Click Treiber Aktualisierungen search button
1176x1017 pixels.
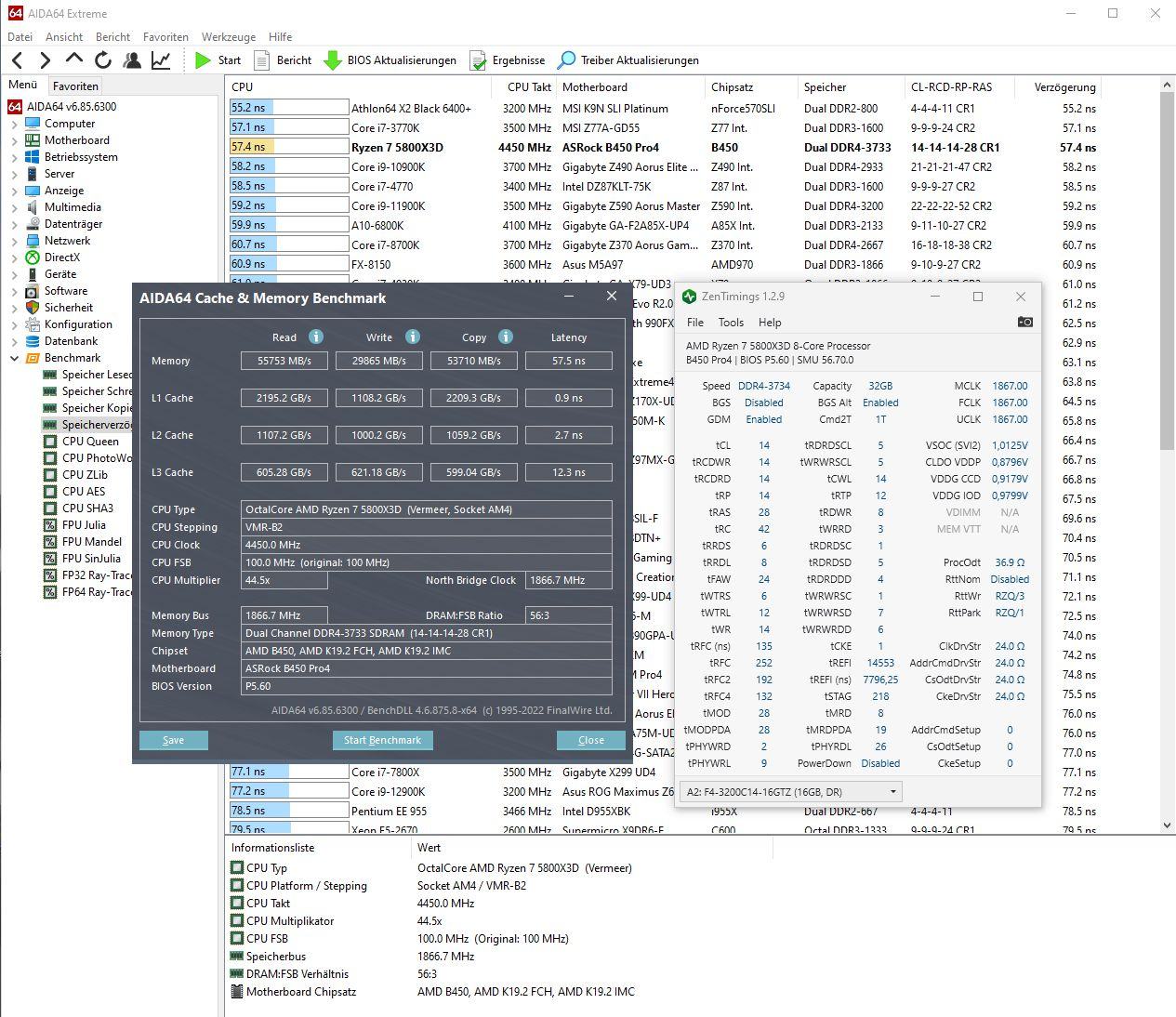coord(628,60)
